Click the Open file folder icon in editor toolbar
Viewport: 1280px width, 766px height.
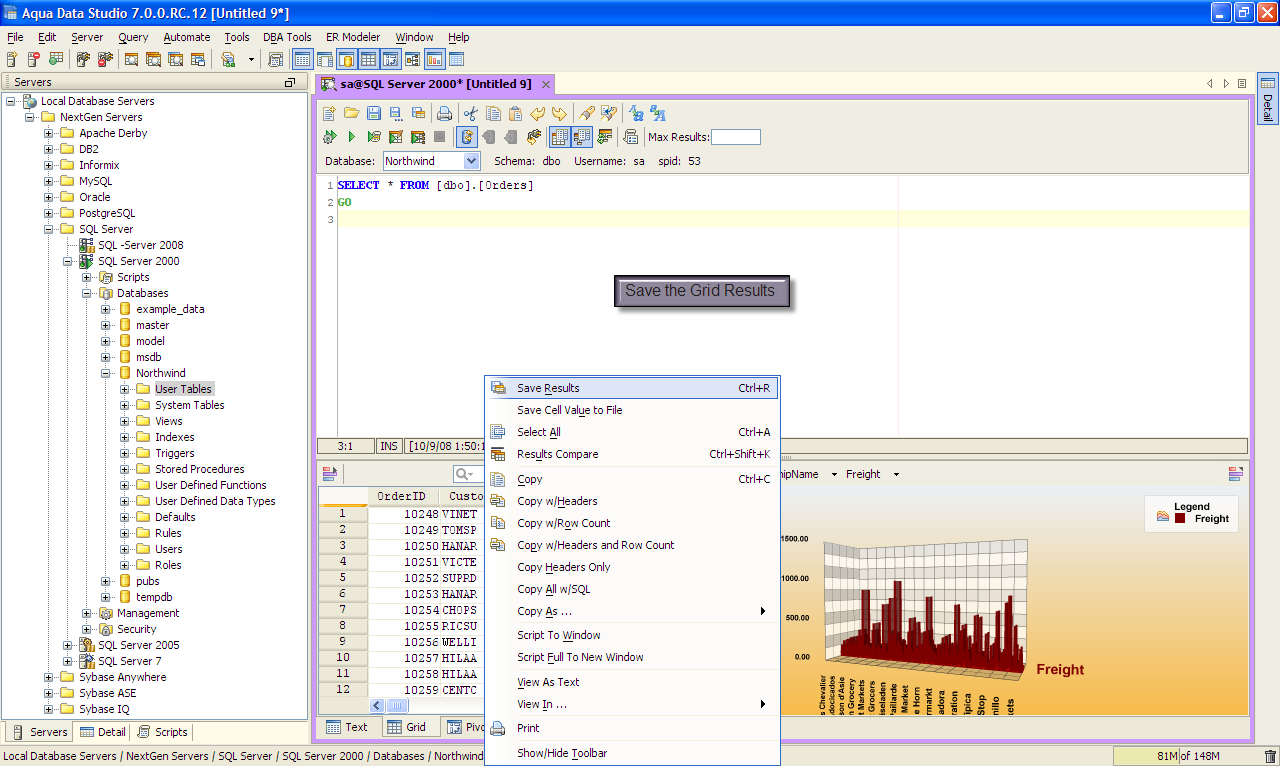pos(351,113)
